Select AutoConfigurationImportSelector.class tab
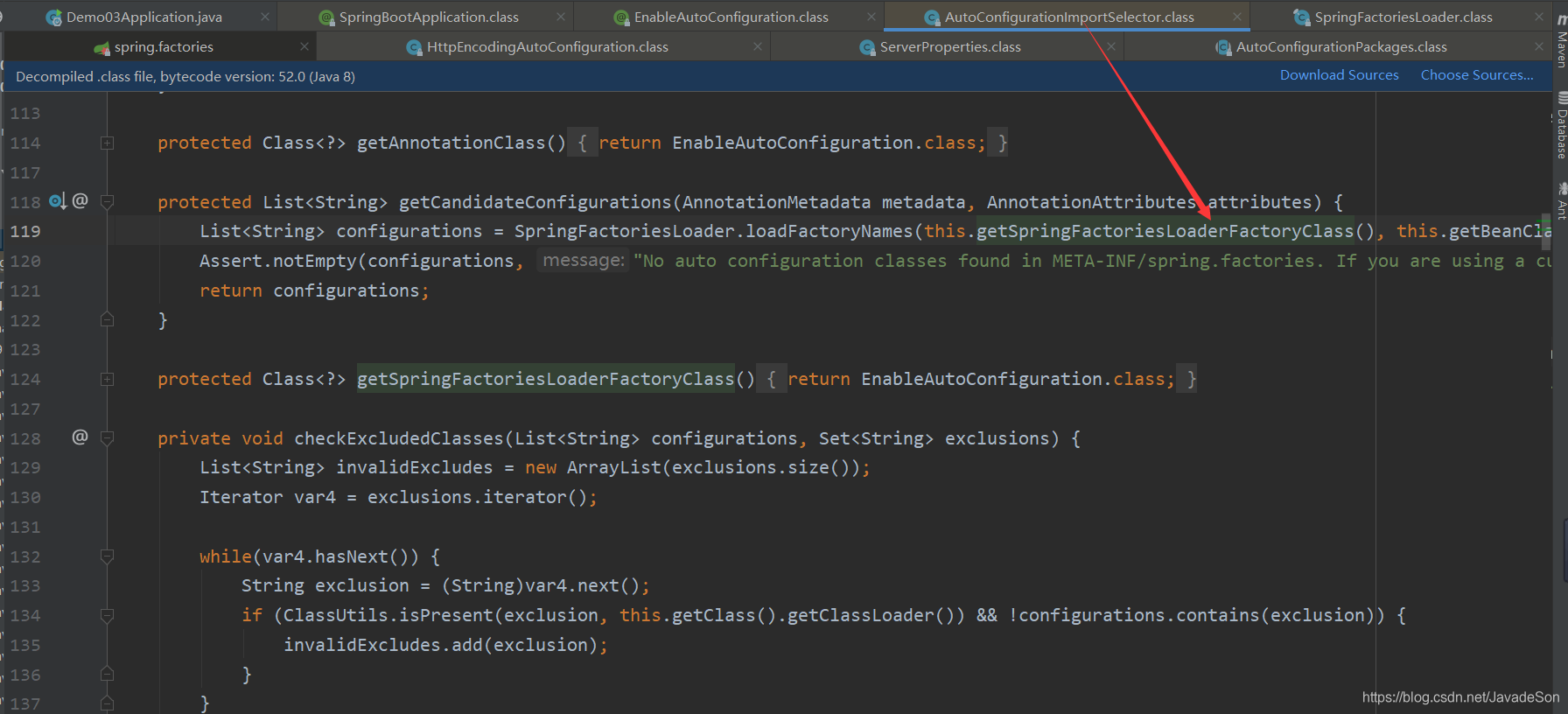 coord(1068,17)
